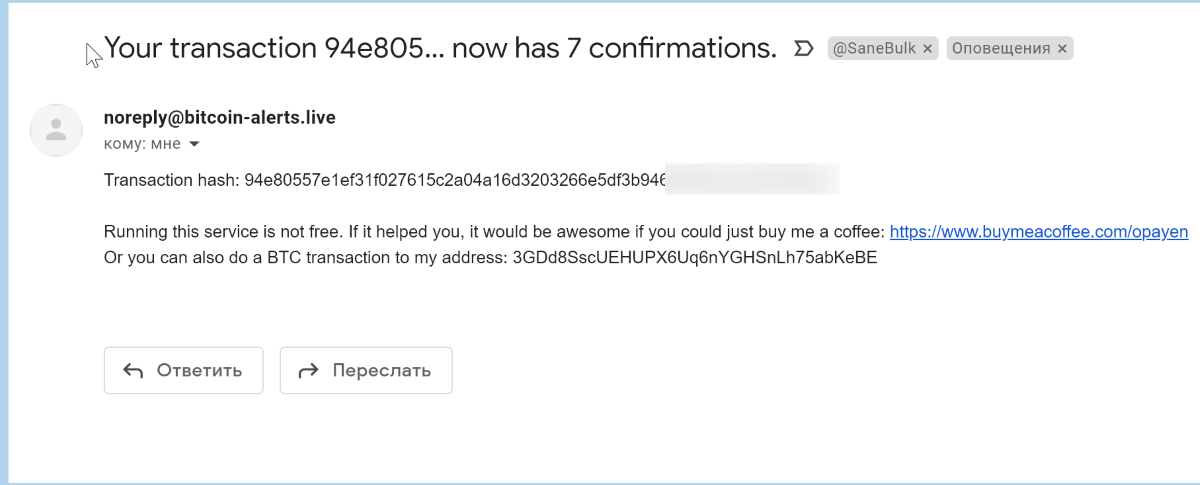
Task: Click the "Running this service" sentence
Action: pyautogui.click(x=400, y=232)
